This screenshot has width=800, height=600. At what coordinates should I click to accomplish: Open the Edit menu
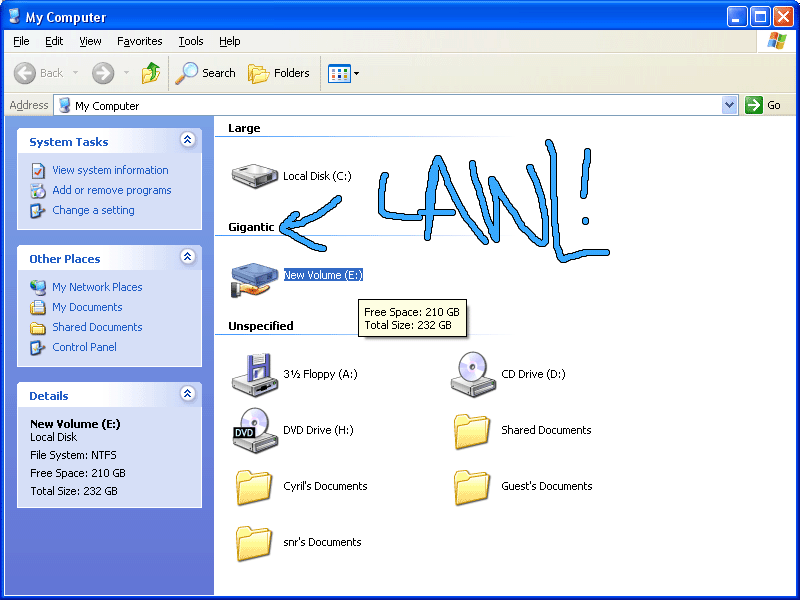(54, 41)
